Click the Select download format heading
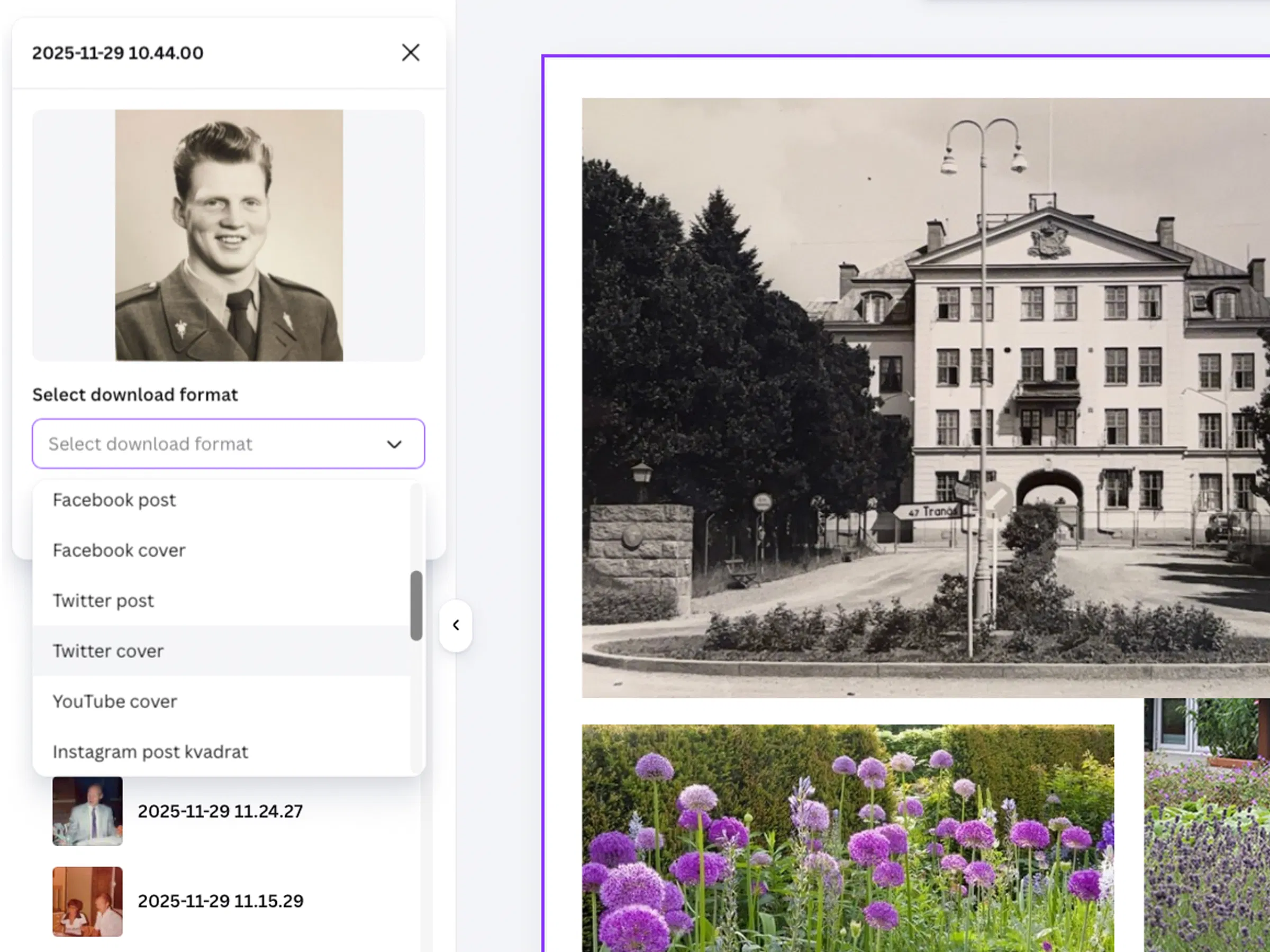 (135, 395)
